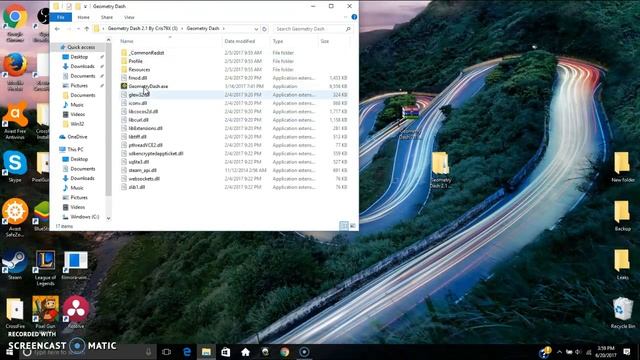Select sdkencryptedappticket.dll file

[156, 153]
